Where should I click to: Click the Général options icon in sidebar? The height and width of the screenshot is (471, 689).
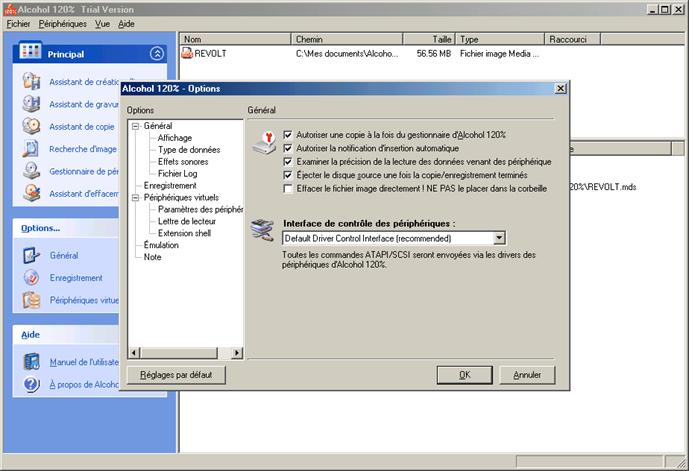[x=32, y=255]
